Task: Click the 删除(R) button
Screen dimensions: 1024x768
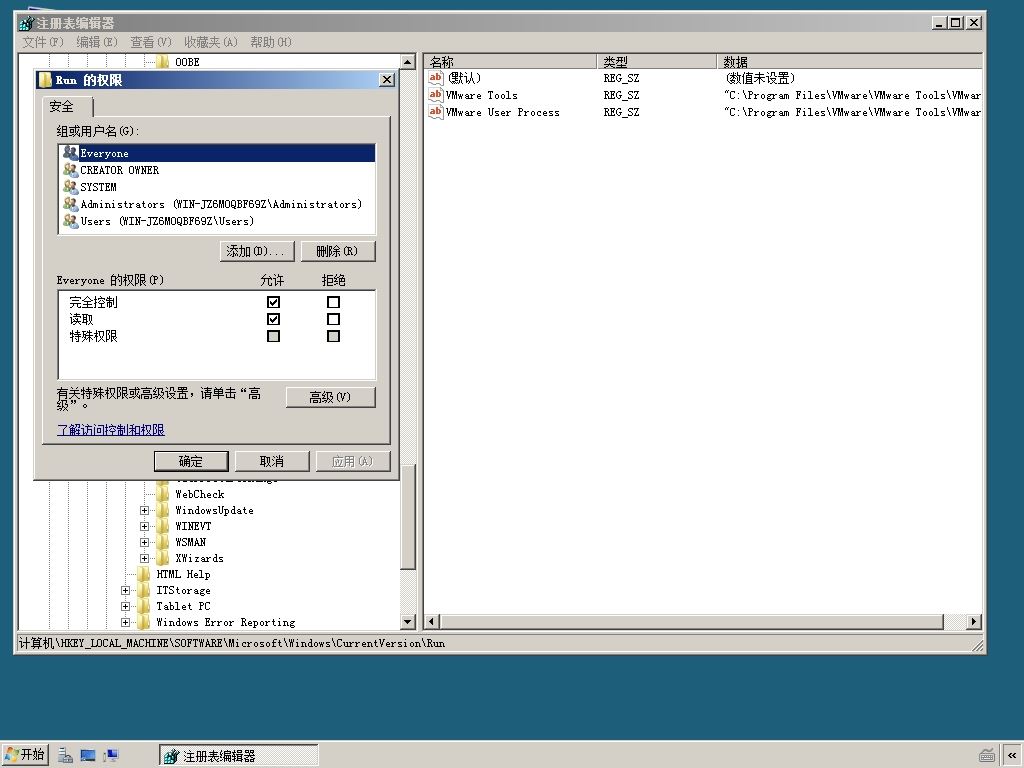Action: click(338, 251)
